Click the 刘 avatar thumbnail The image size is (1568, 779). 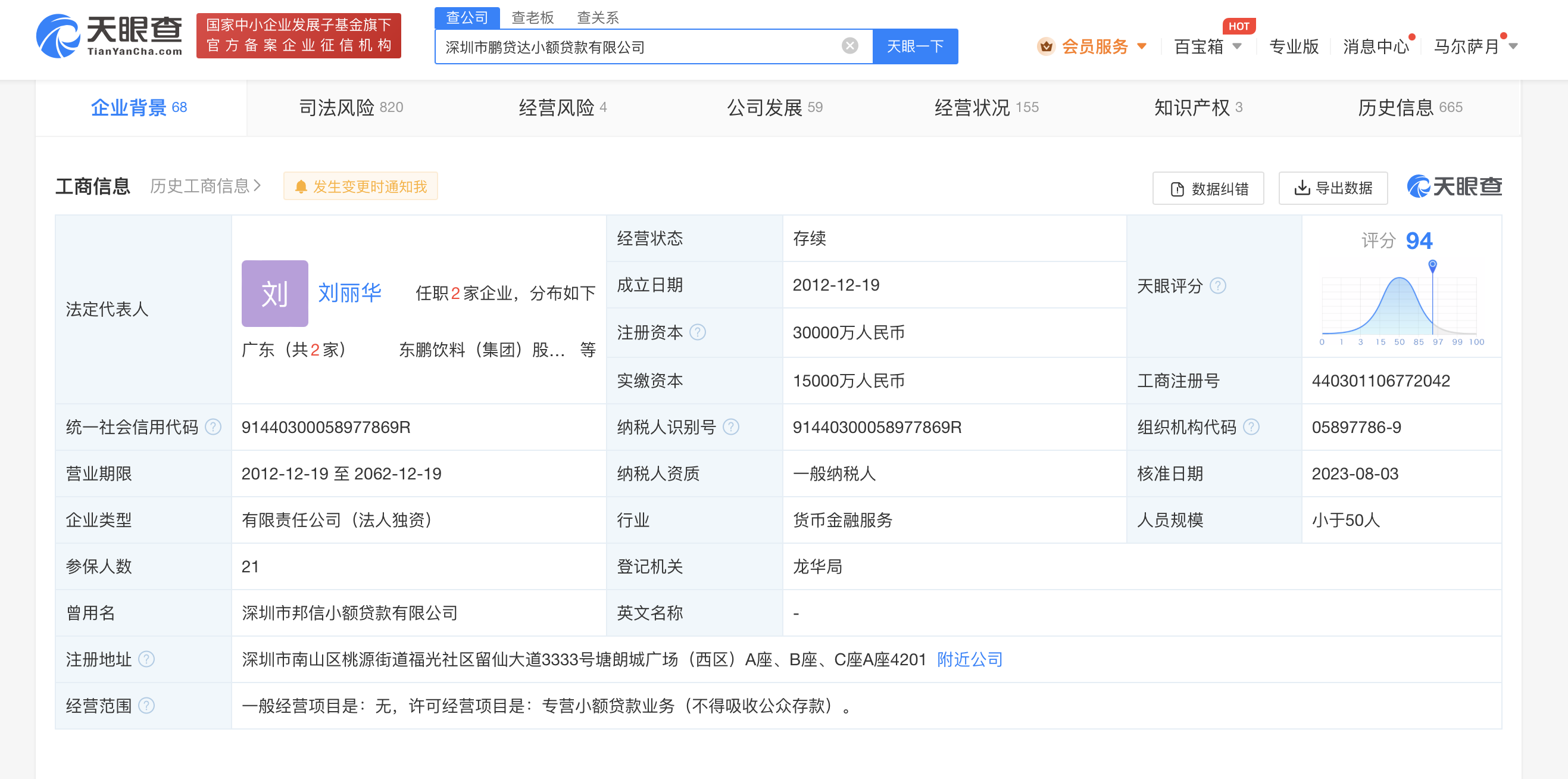click(x=274, y=294)
